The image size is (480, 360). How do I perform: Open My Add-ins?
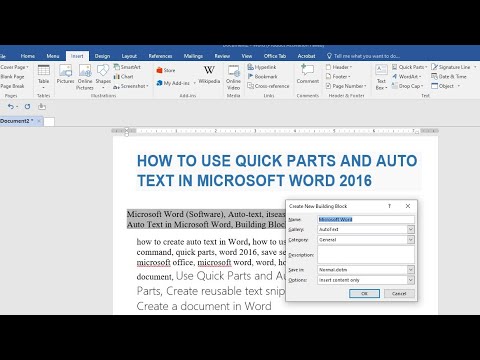coord(176,83)
